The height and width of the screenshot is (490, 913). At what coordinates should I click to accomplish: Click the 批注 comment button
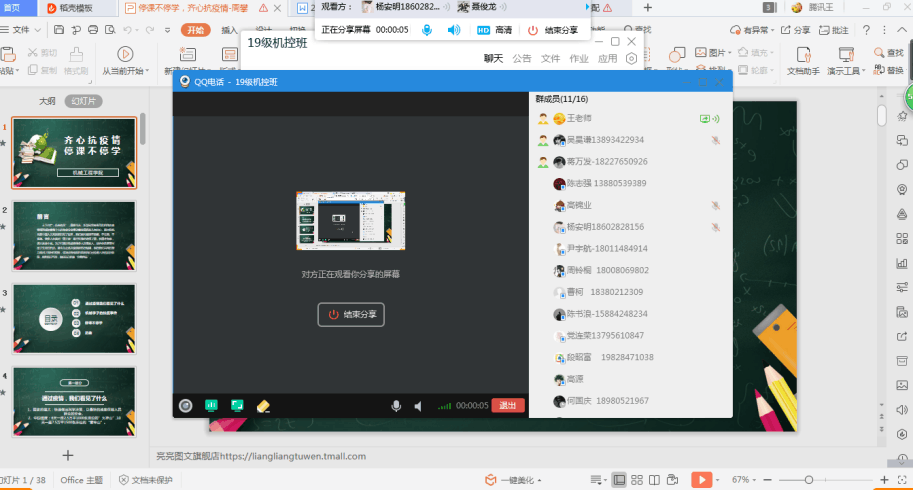(x=833, y=30)
